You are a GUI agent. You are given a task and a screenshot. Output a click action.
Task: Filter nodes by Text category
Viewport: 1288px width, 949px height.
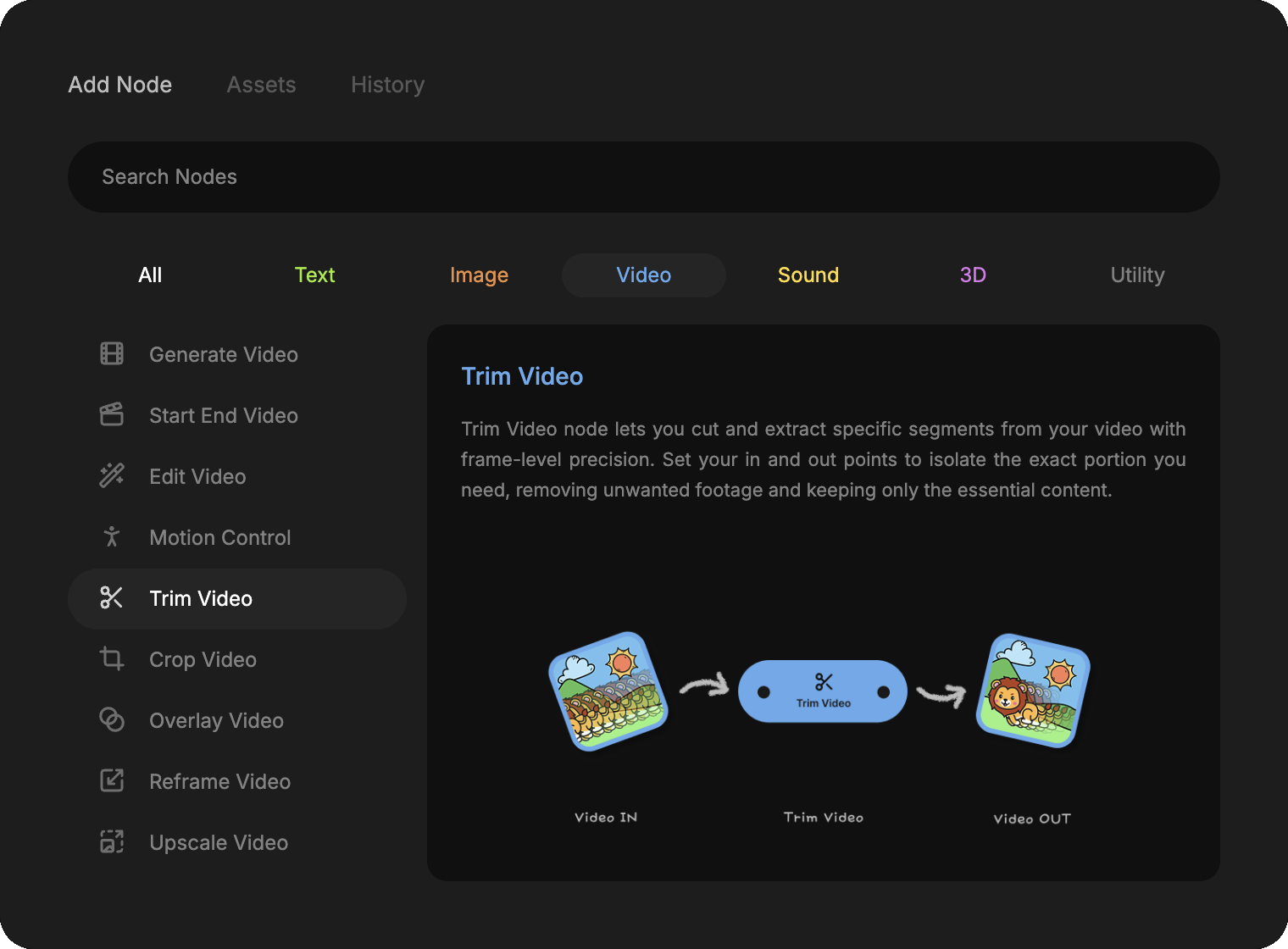click(314, 275)
